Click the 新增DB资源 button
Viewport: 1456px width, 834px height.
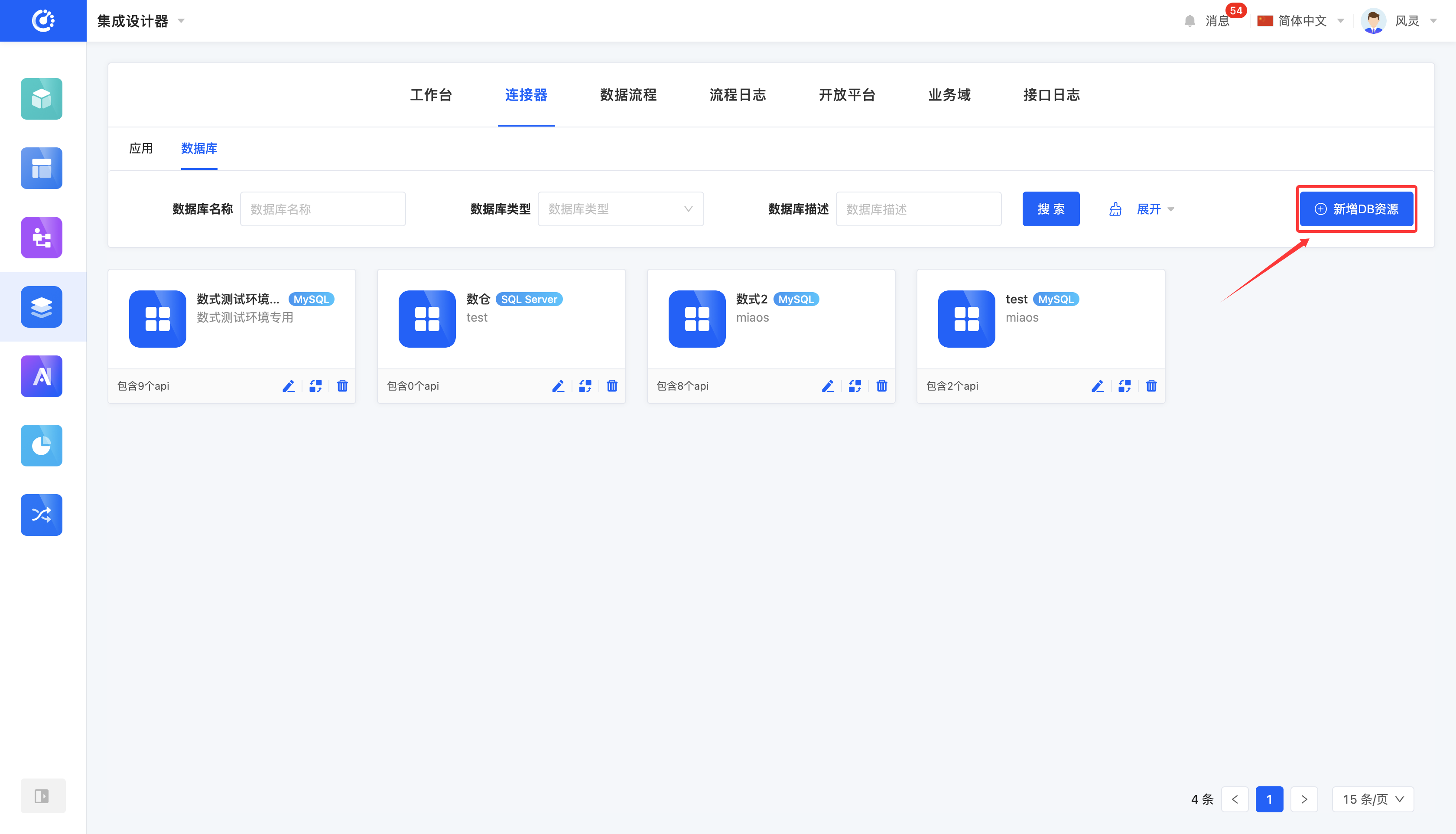(1356, 209)
